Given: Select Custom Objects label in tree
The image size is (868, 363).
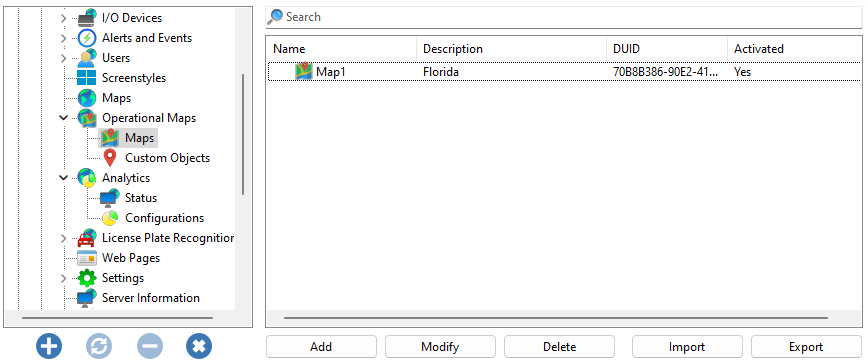Looking at the screenshot, I should click(167, 158).
